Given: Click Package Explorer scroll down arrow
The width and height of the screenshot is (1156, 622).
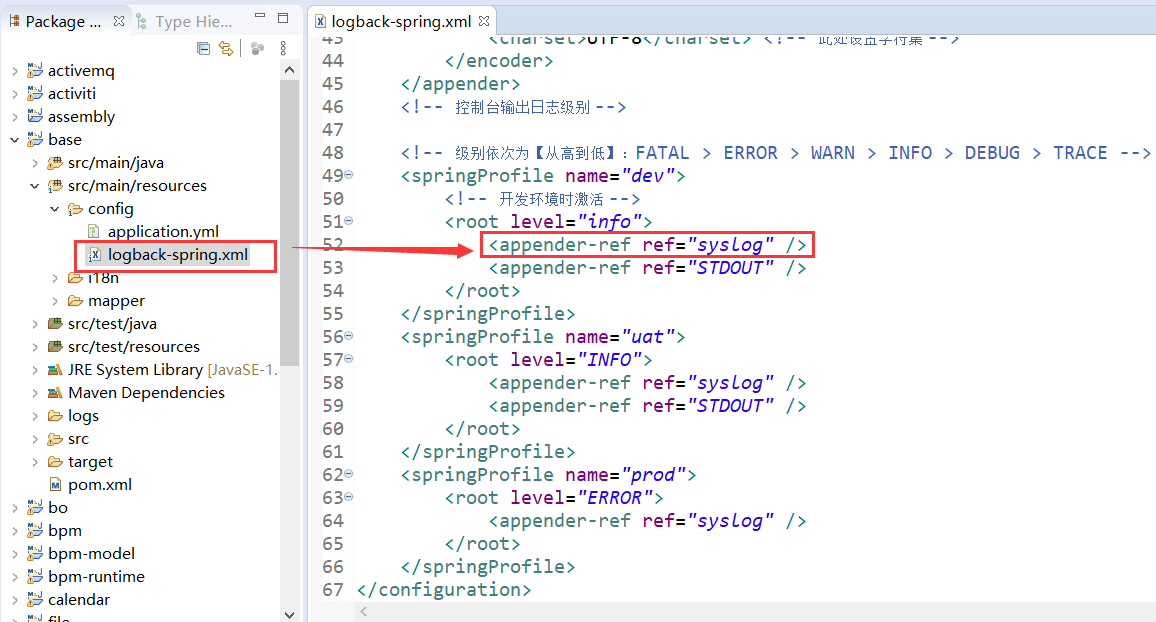Looking at the screenshot, I should (x=290, y=615).
